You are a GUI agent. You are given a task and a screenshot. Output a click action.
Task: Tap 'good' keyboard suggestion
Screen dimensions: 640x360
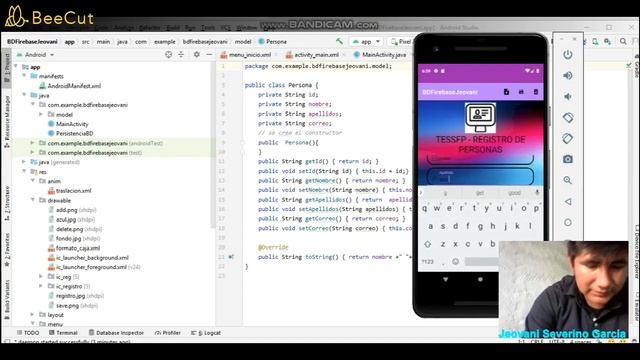514,193
